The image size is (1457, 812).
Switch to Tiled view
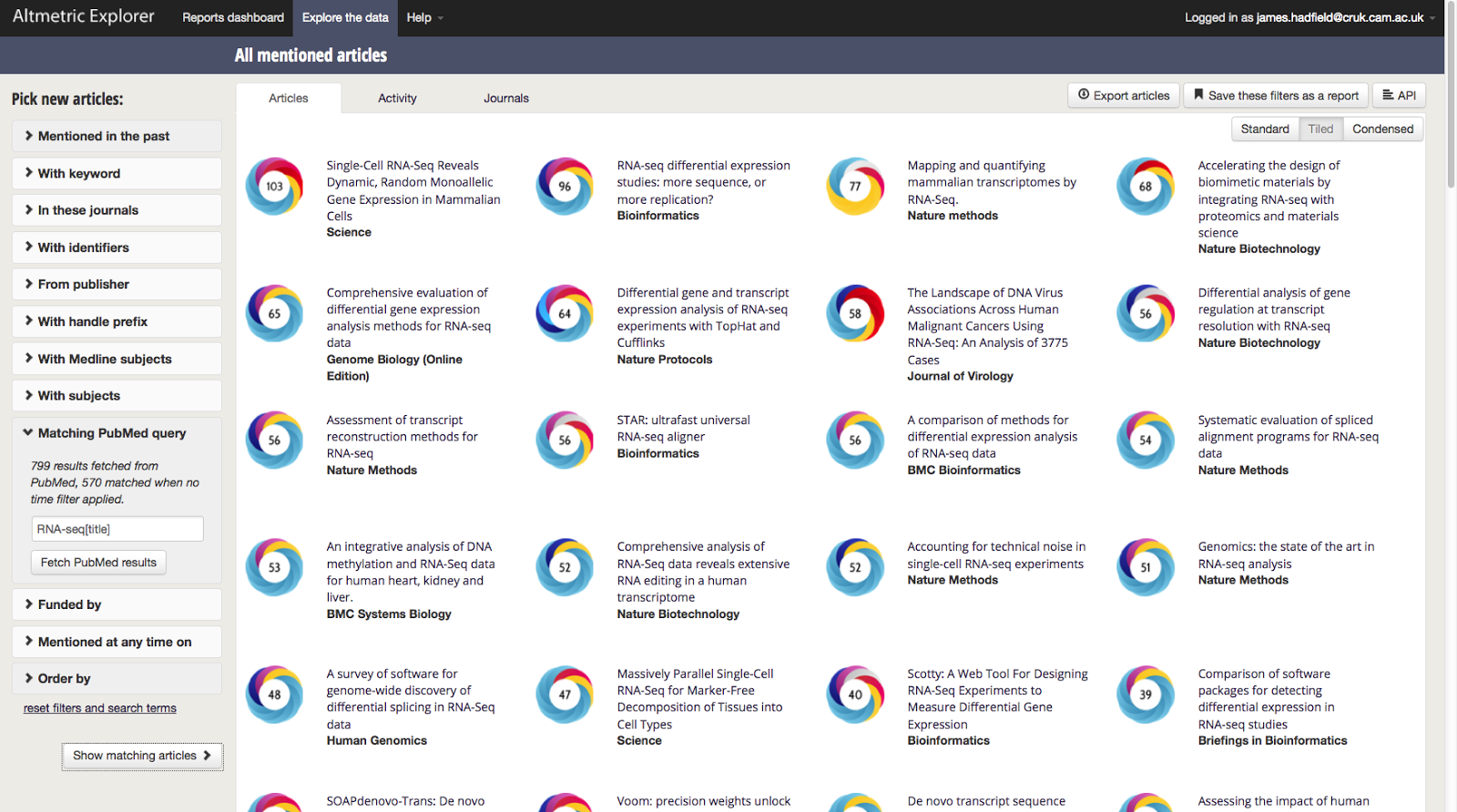1320,129
